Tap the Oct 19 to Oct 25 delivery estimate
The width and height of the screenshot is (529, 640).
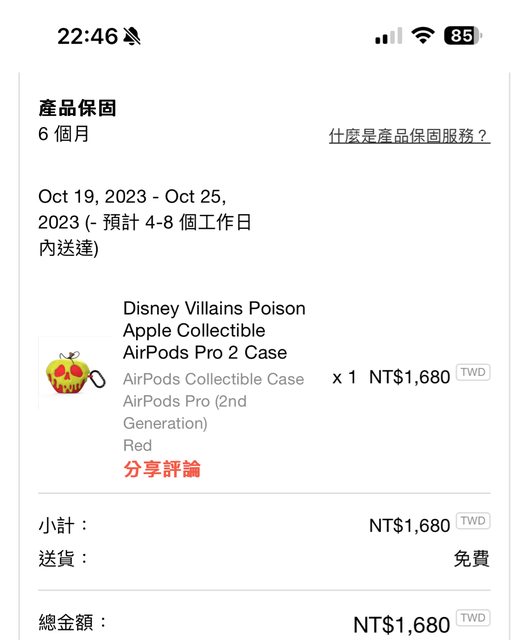point(145,222)
